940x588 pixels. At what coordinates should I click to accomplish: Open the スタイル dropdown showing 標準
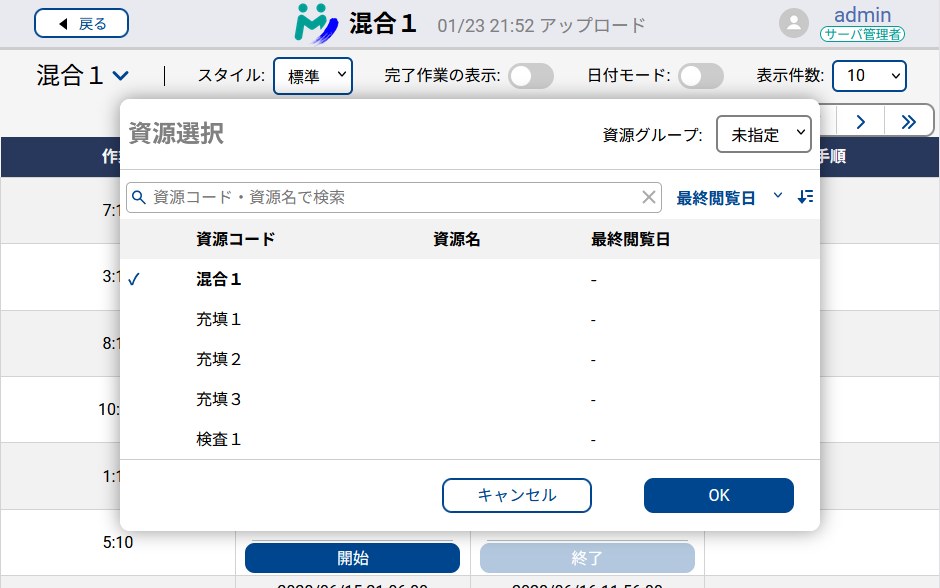tap(313, 76)
